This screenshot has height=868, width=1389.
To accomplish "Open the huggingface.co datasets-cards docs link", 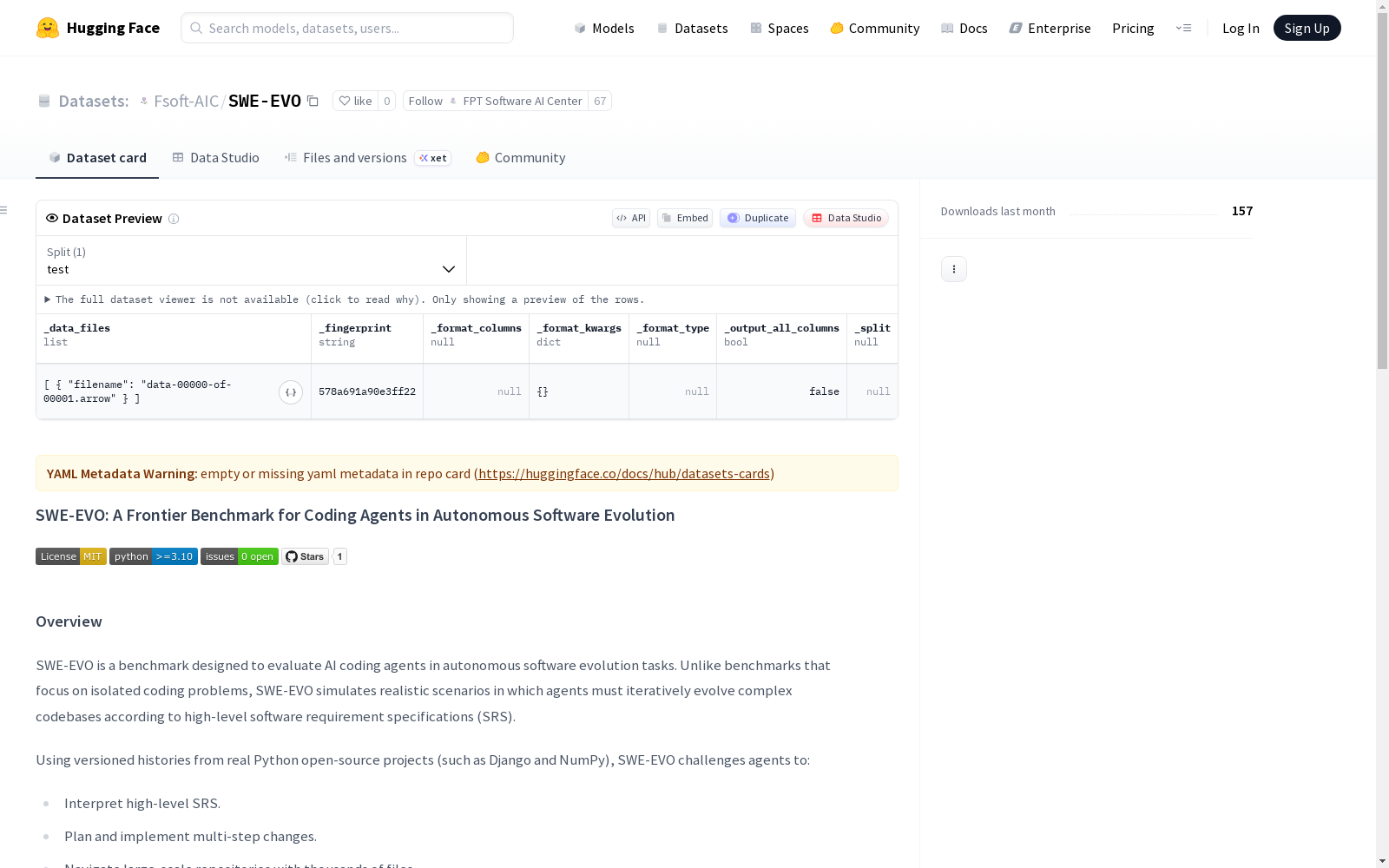I will 624,474.
